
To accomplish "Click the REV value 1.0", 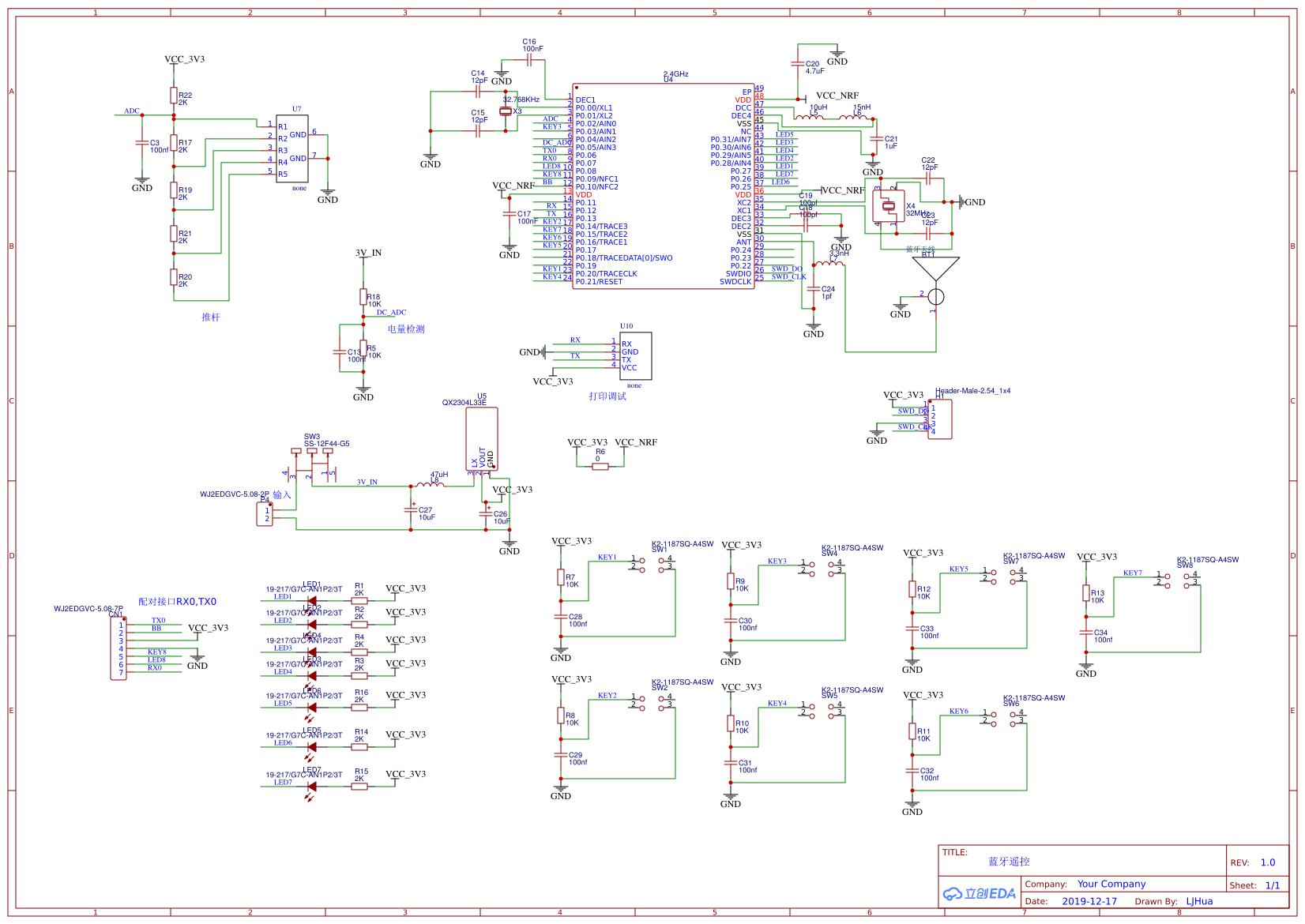I will [x=1268, y=862].
